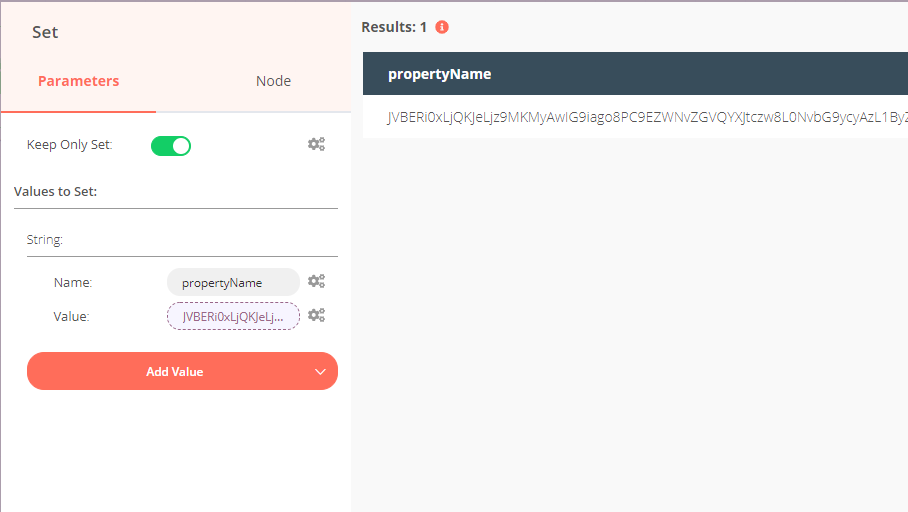Click the 'String:' section label
This screenshot has width=908, height=512.
[x=45, y=240]
